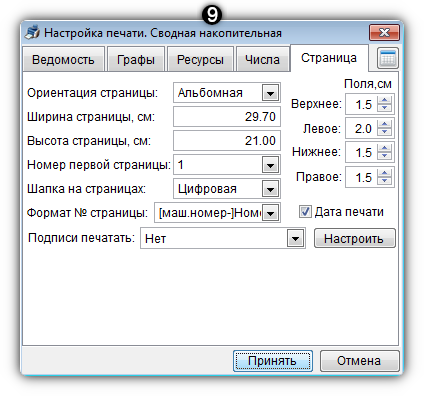Open the Графы tab
The width and height of the screenshot is (424, 396).
[136, 60]
